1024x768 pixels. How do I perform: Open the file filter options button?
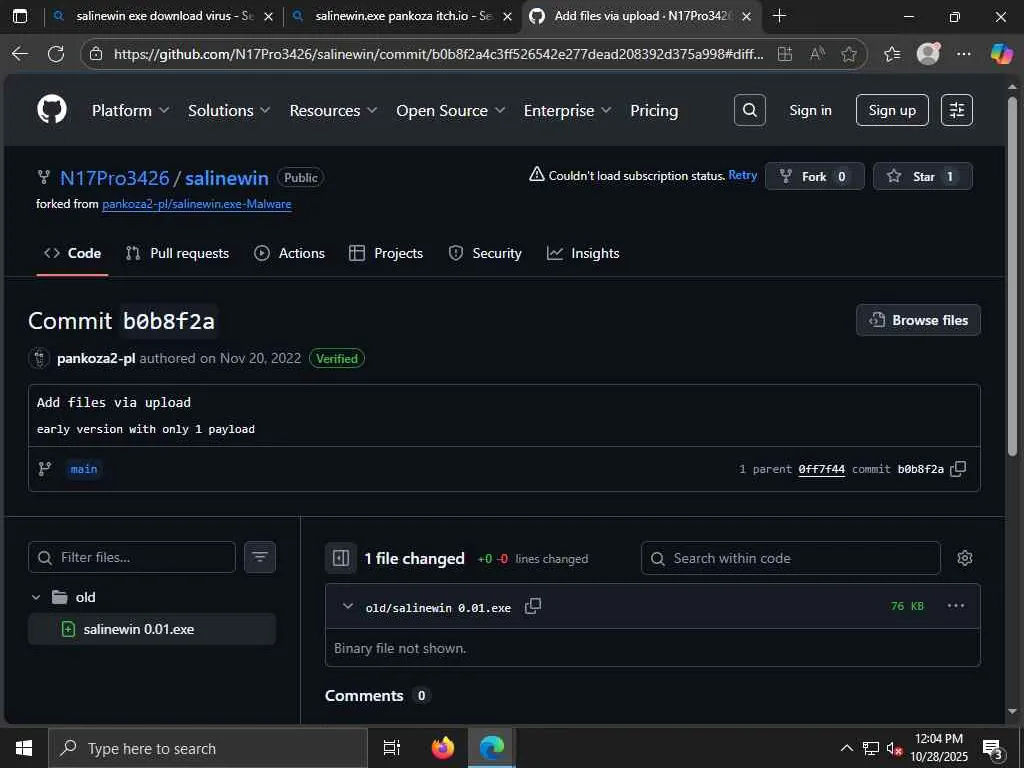point(260,557)
